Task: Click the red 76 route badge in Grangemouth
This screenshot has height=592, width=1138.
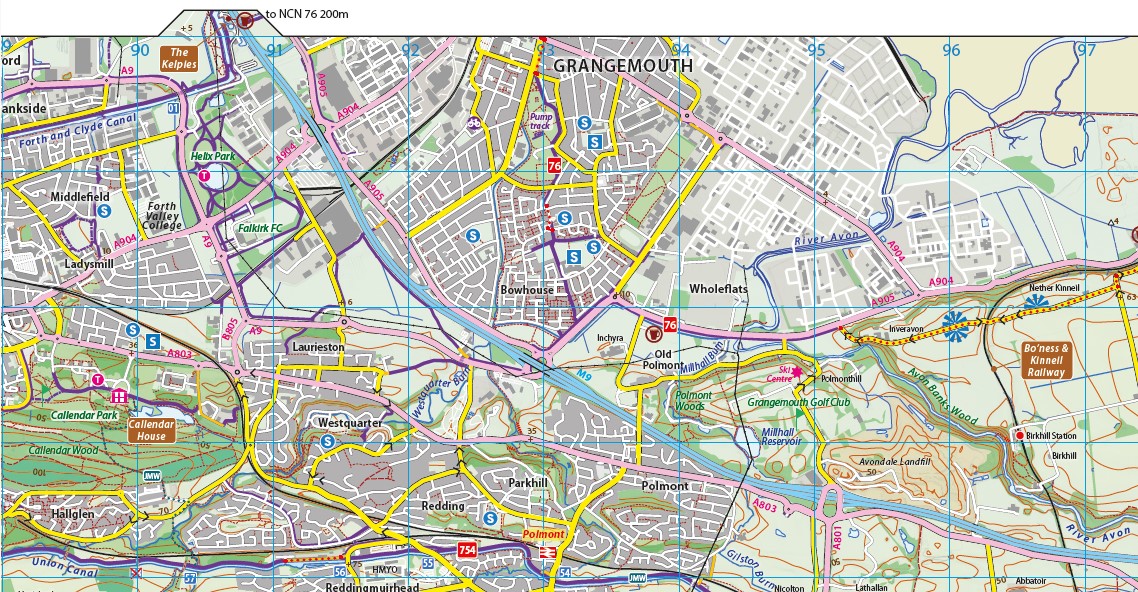Action: tap(554, 166)
